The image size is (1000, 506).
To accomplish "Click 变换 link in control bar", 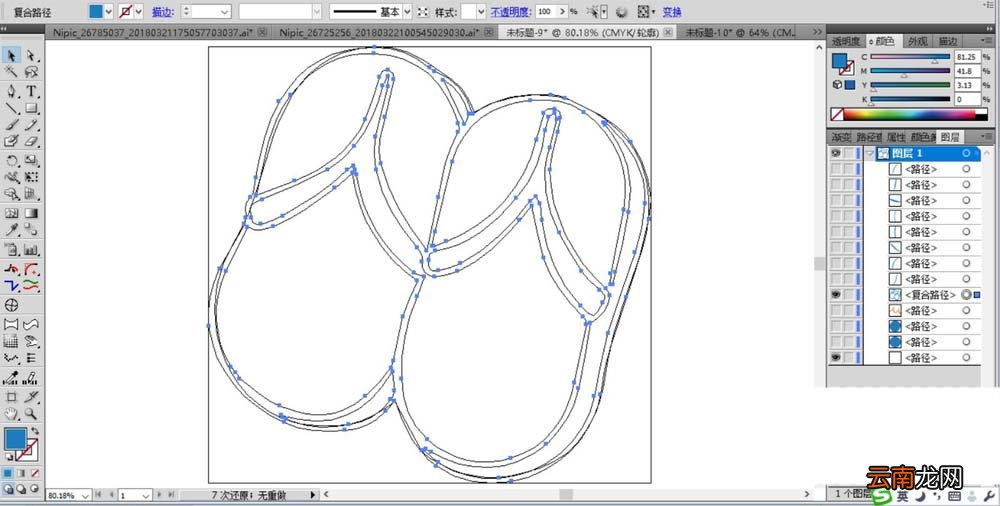I will click(672, 11).
